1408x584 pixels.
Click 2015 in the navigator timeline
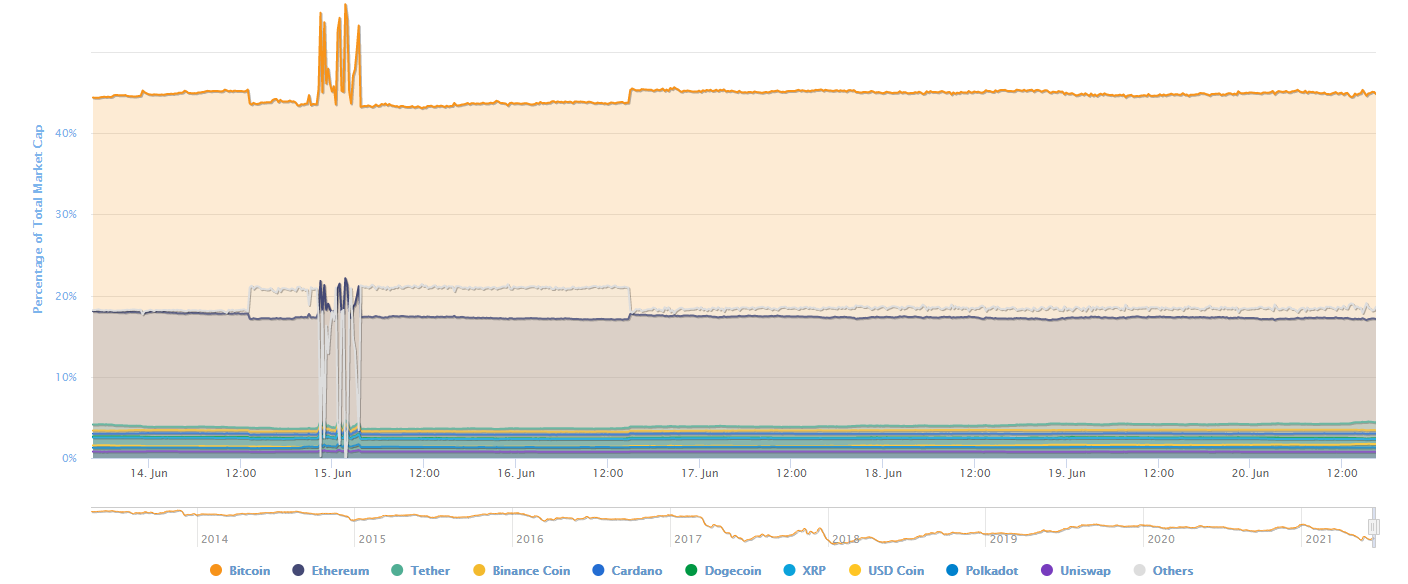click(x=372, y=539)
